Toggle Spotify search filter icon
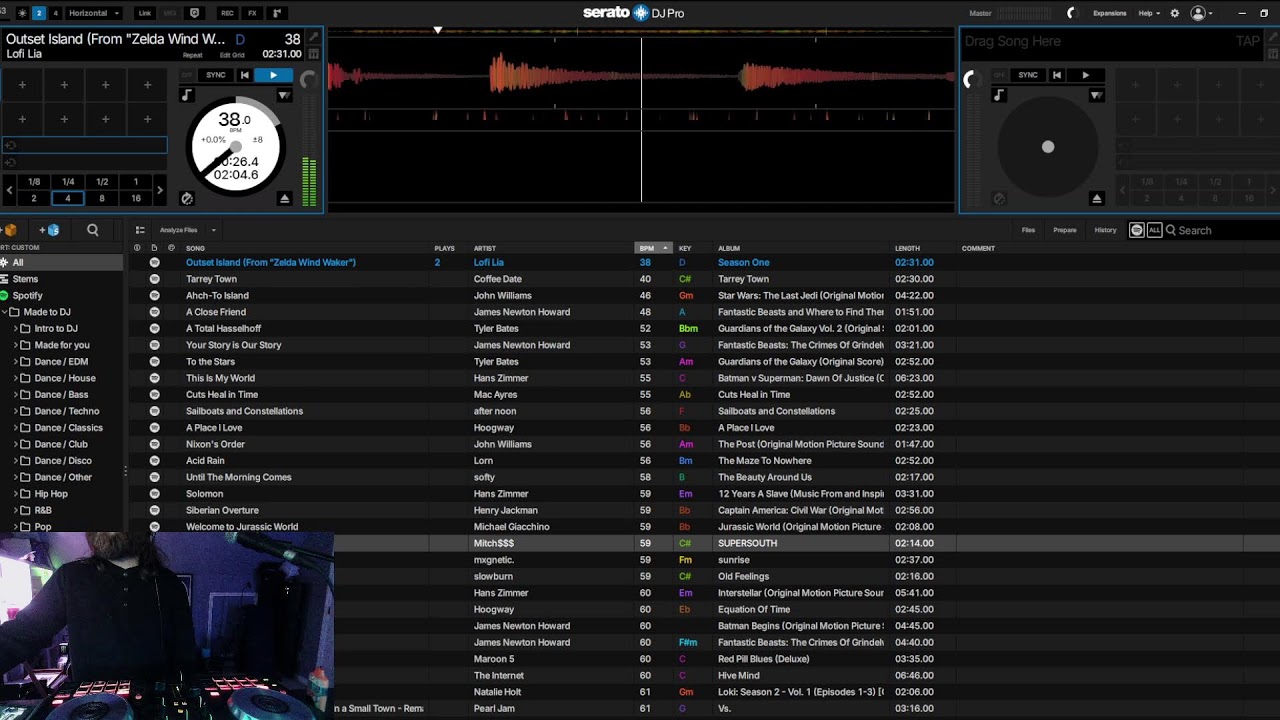This screenshot has height=720, width=1280. pos(1137,230)
